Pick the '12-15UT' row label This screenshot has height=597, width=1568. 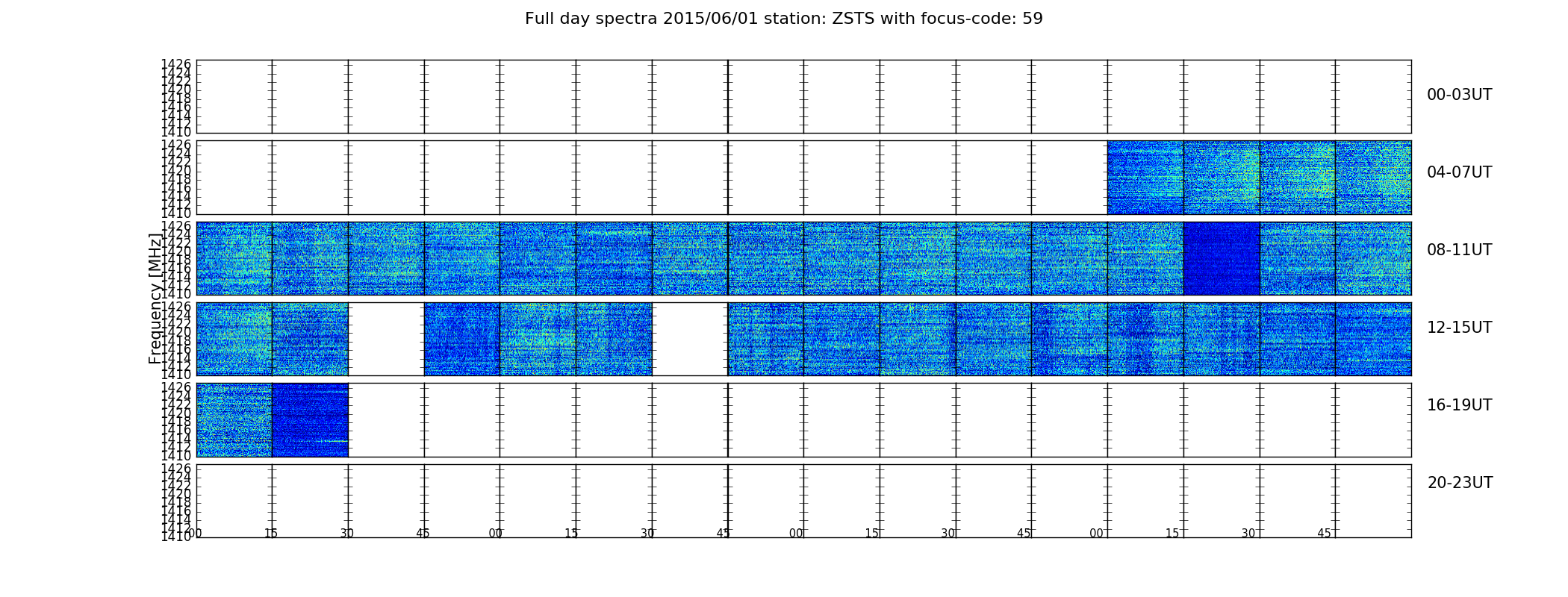pos(1459,328)
